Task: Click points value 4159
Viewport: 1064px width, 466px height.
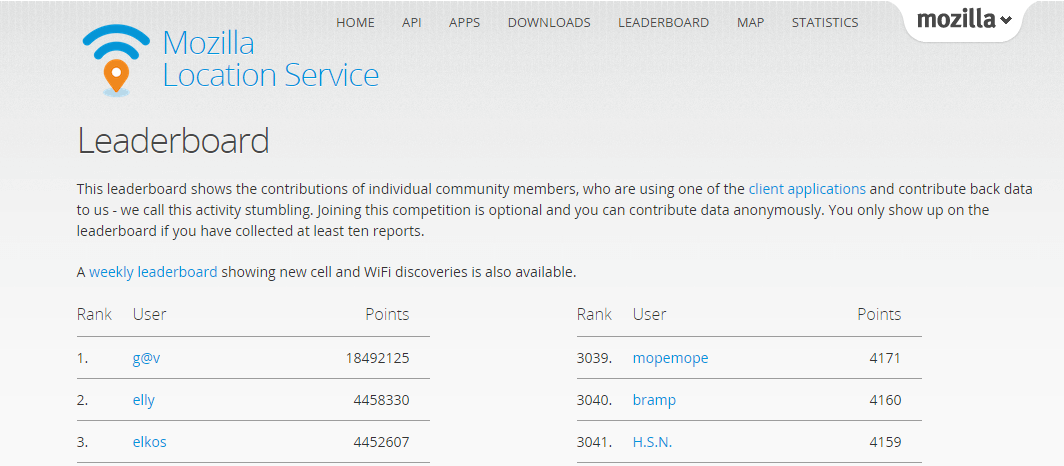Action: click(x=885, y=442)
